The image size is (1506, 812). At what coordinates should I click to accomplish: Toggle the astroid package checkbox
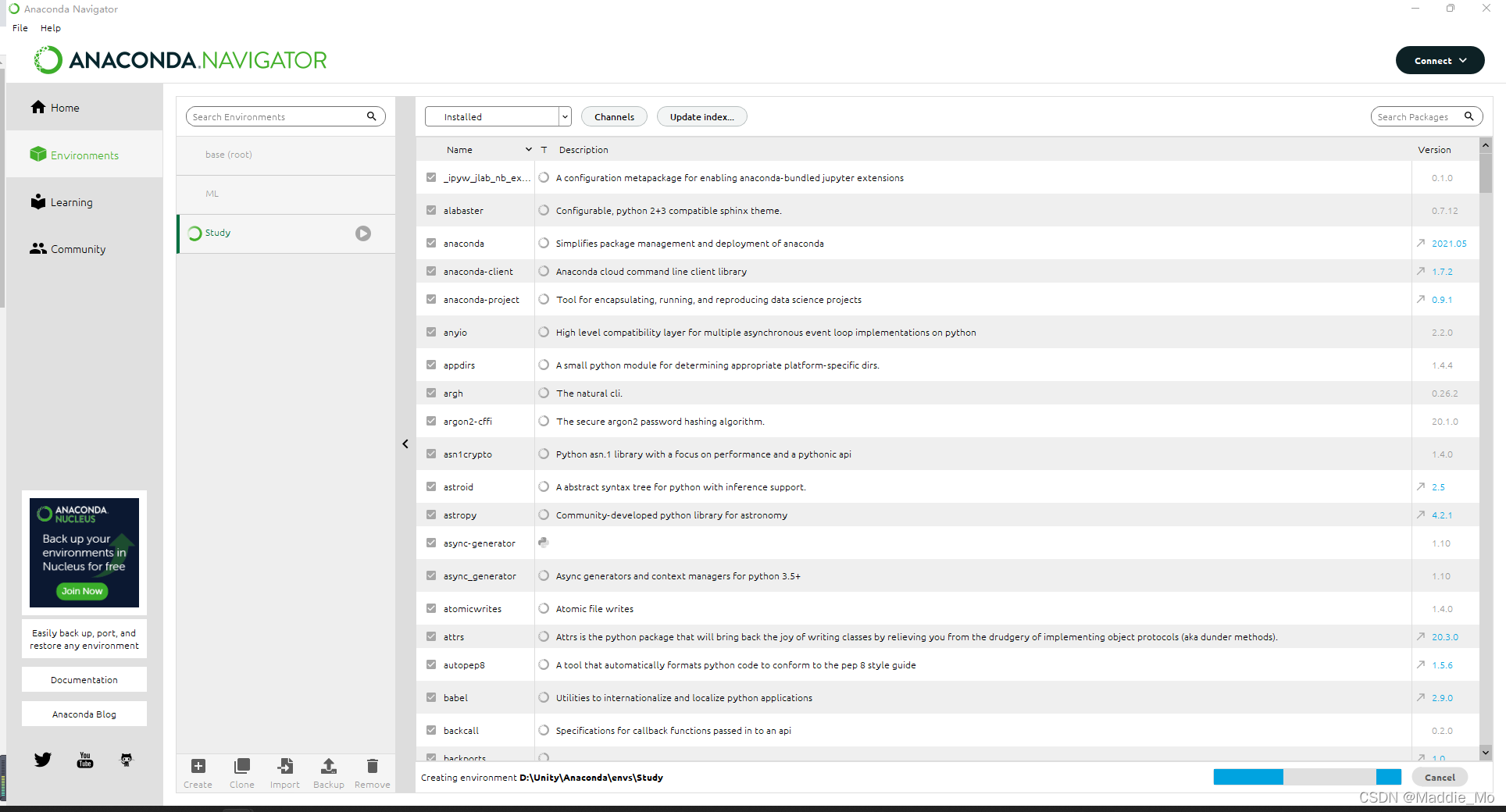point(431,487)
